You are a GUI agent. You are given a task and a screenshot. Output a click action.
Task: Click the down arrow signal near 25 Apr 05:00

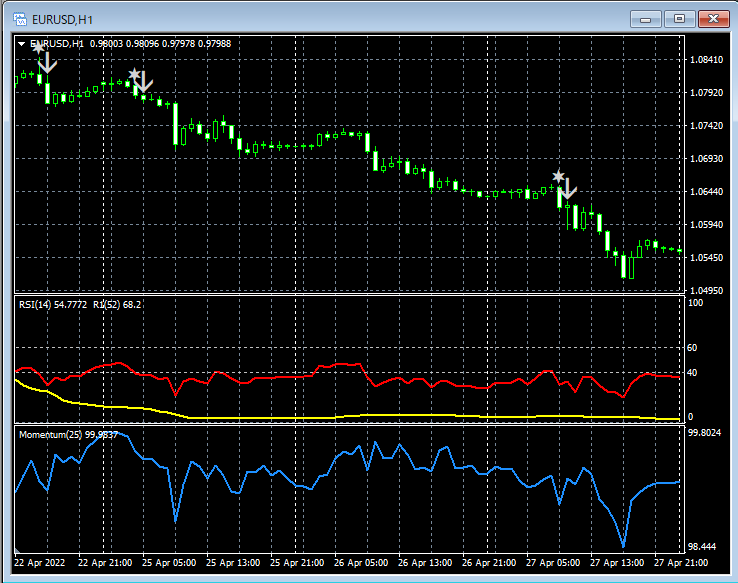(143, 81)
